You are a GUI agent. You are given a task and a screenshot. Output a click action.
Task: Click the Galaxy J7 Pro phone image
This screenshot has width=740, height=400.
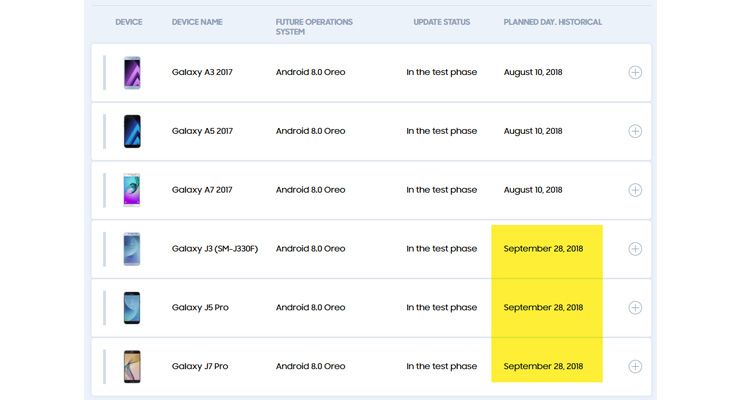tap(132, 367)
